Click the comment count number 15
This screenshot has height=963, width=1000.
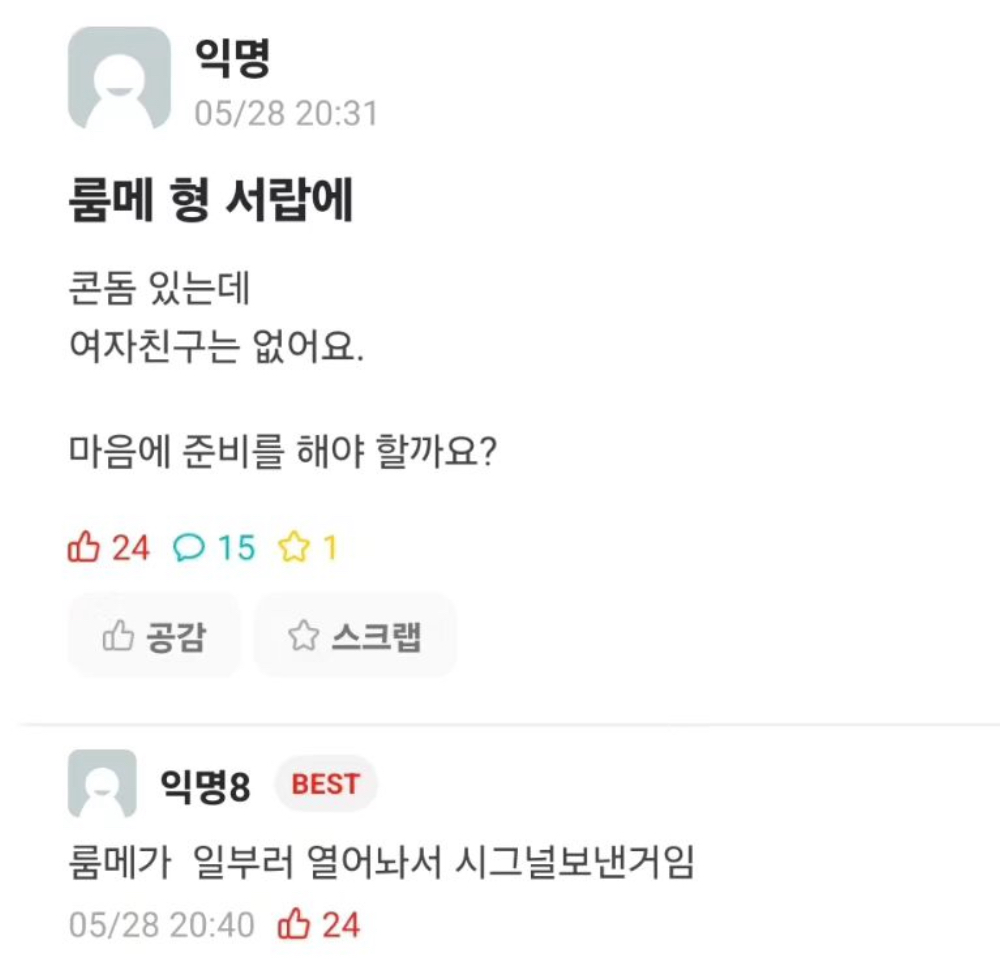237,547
